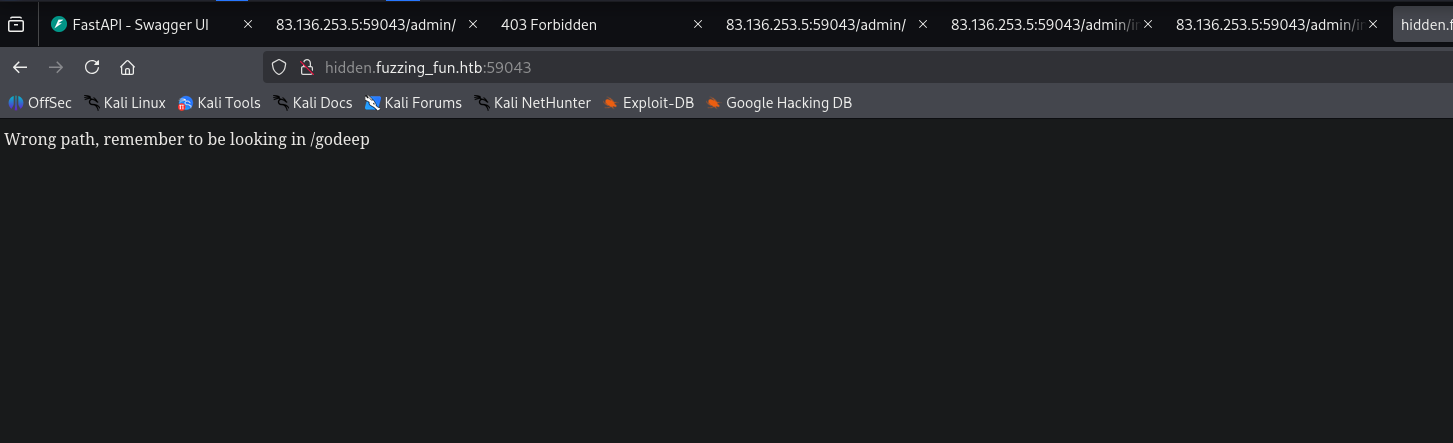1453x443 pixels.
Task: Click the browser back arrow
Action: click(x=20, y=68)
